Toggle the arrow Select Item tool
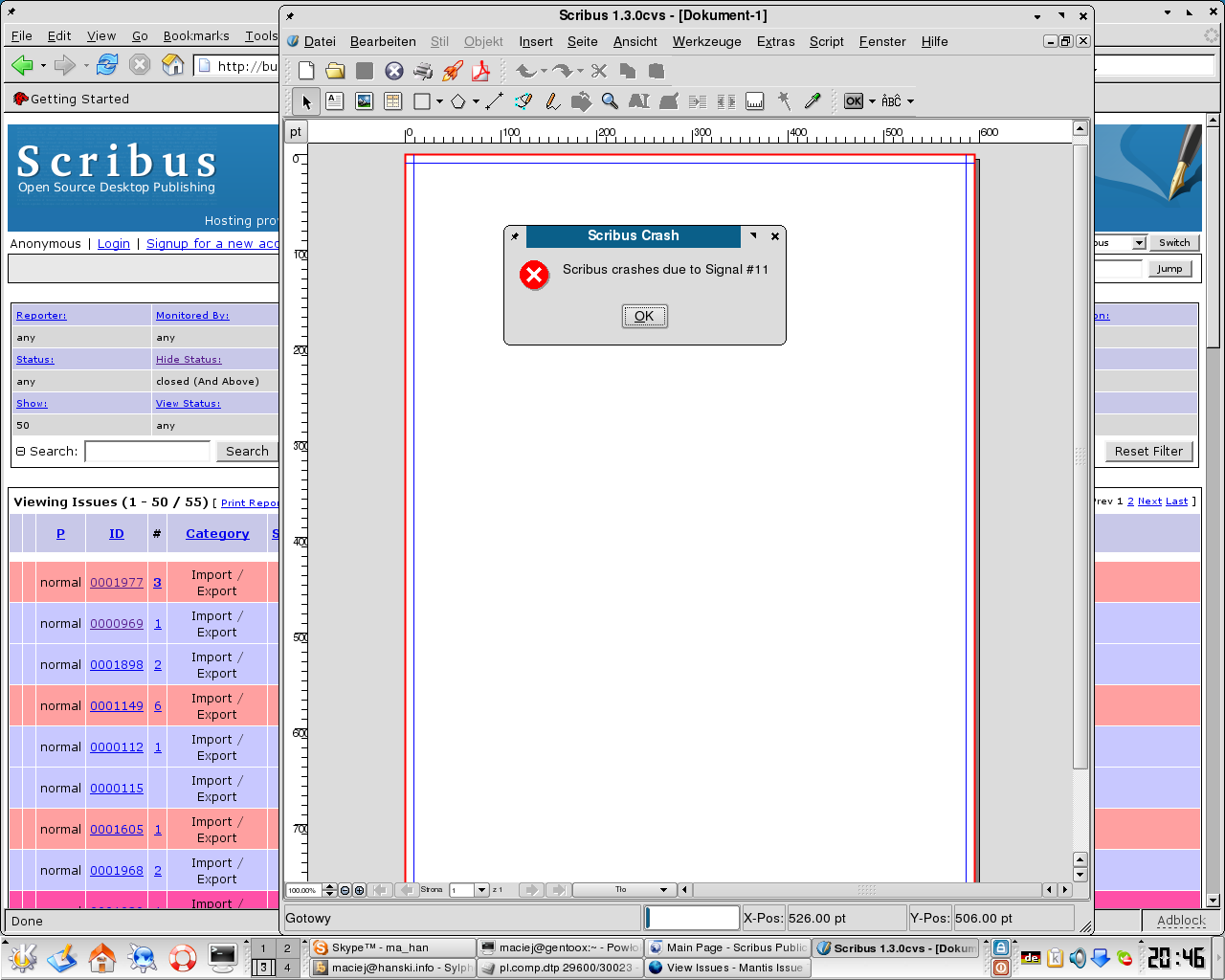Image resolution: width=1225 pixels, height=980 pixels. pos(306,101)
